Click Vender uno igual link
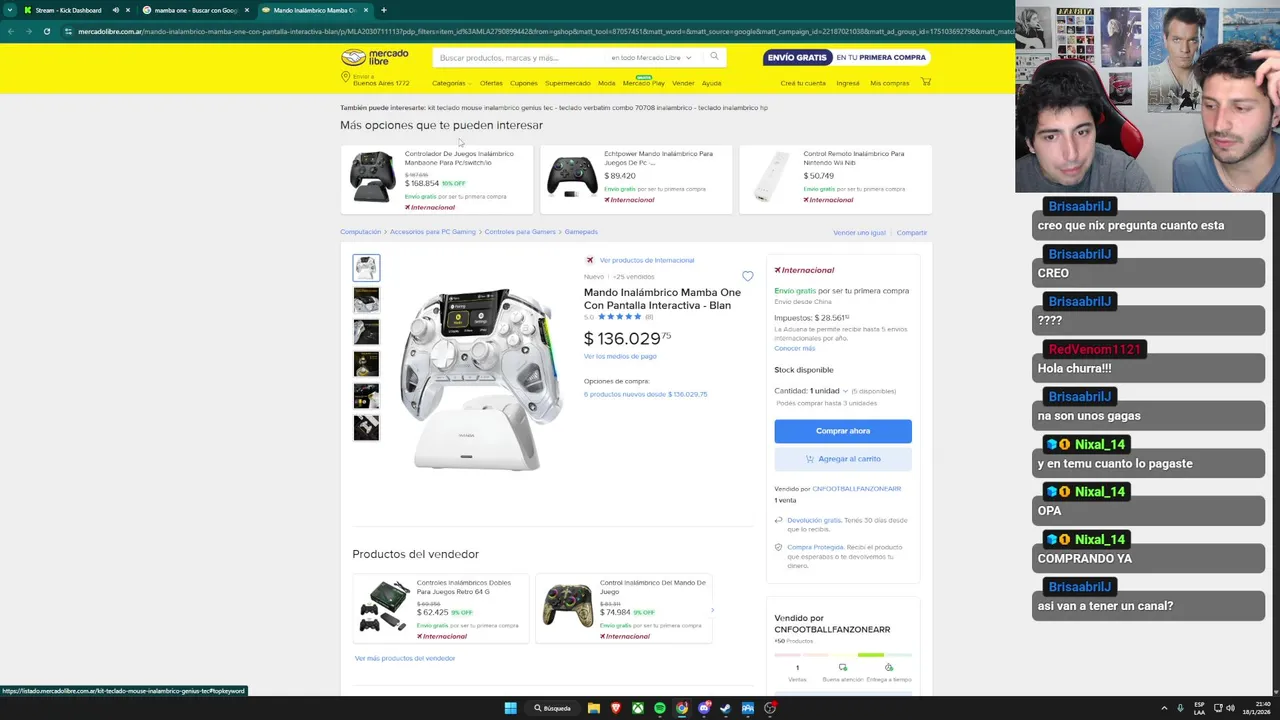The height and width of the screenshot is (720, 1280). point(859,233)
